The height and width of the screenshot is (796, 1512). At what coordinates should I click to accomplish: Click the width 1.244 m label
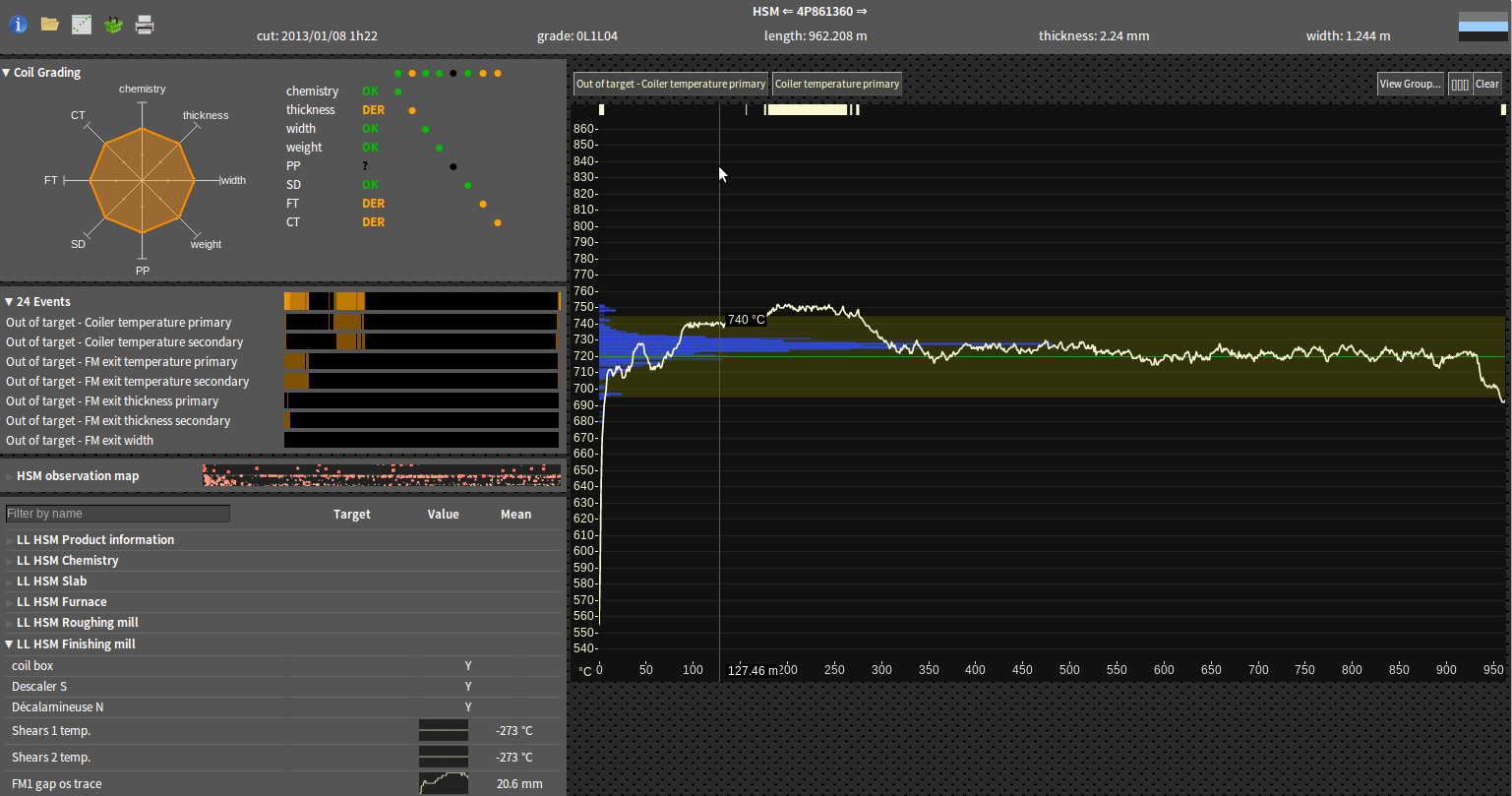[1349, 36]
